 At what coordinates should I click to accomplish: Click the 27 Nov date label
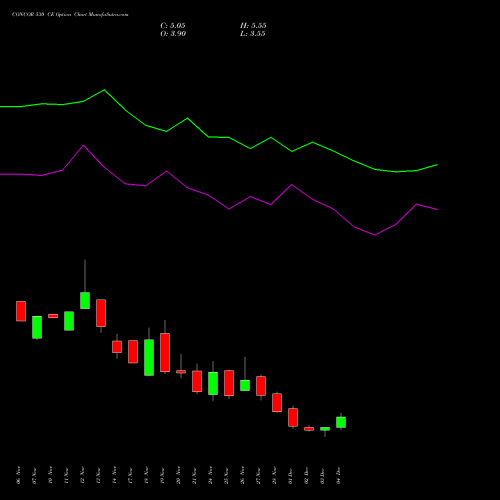pos(258,475)
